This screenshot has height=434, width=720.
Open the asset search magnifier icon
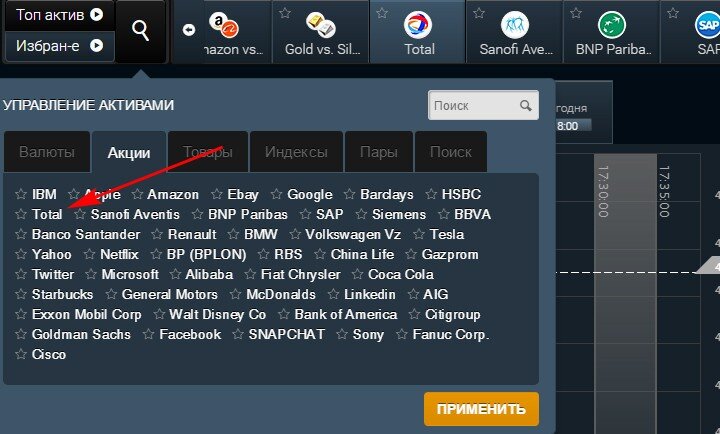[x=141, y=31]
